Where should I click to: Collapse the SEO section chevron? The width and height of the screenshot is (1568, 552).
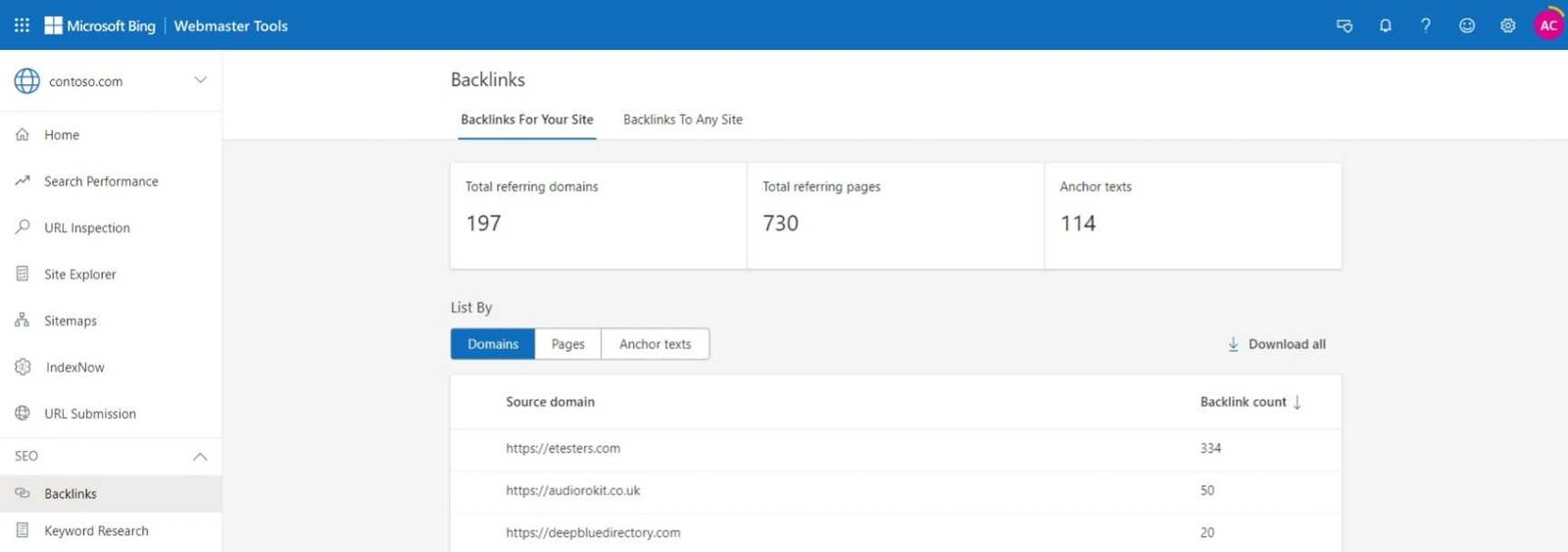pos(200,457)
